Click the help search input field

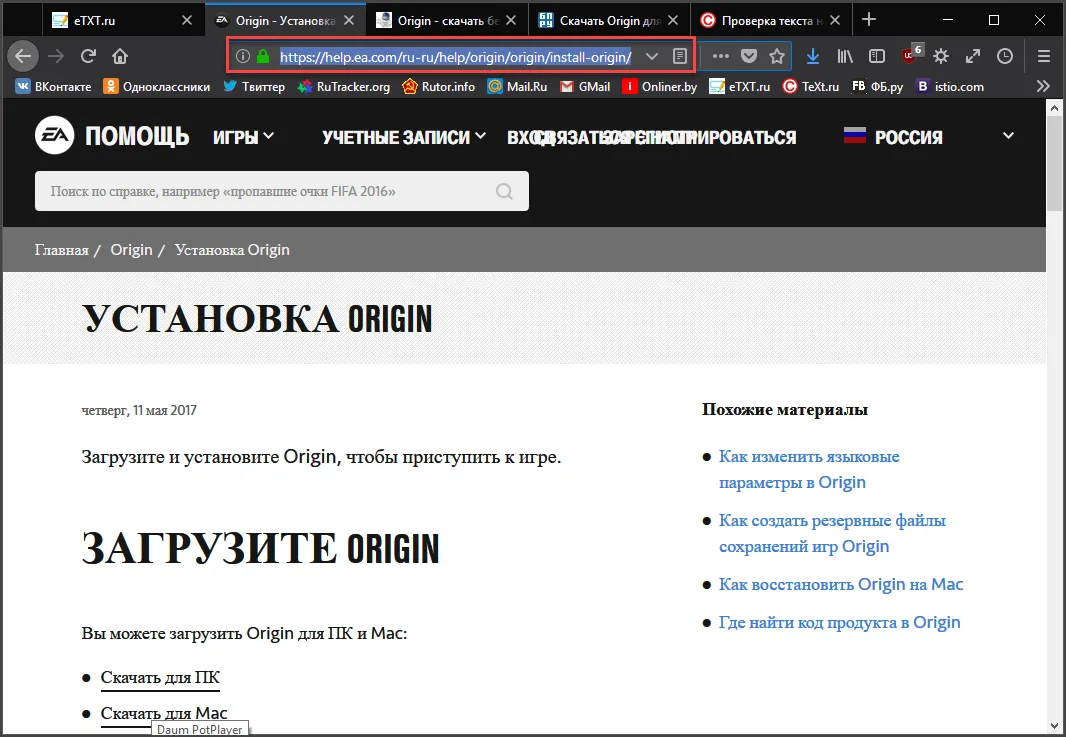(x=260, y=191)
